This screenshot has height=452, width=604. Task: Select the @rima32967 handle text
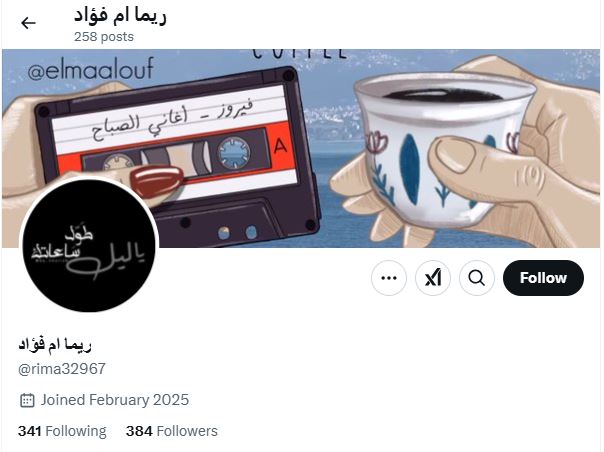click(62, 369)
